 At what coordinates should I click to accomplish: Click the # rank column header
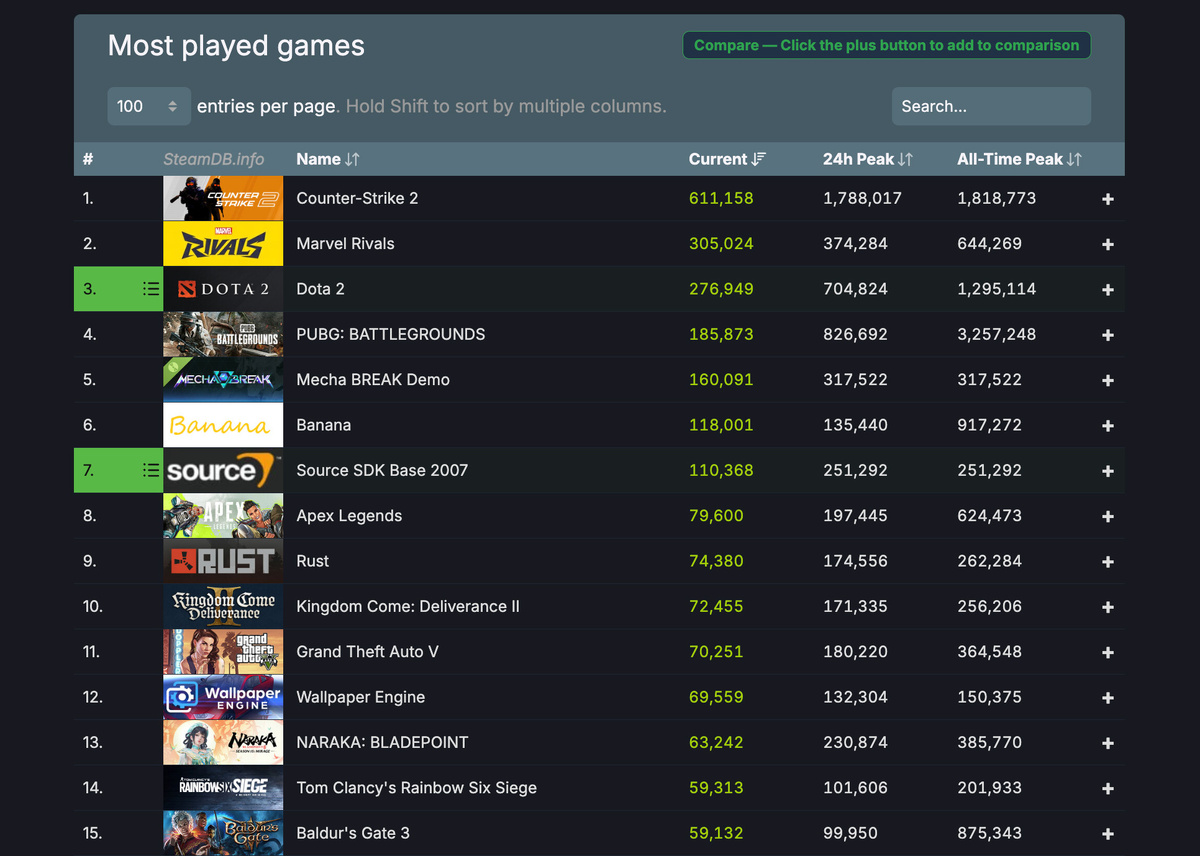click(x=88, y=159)
